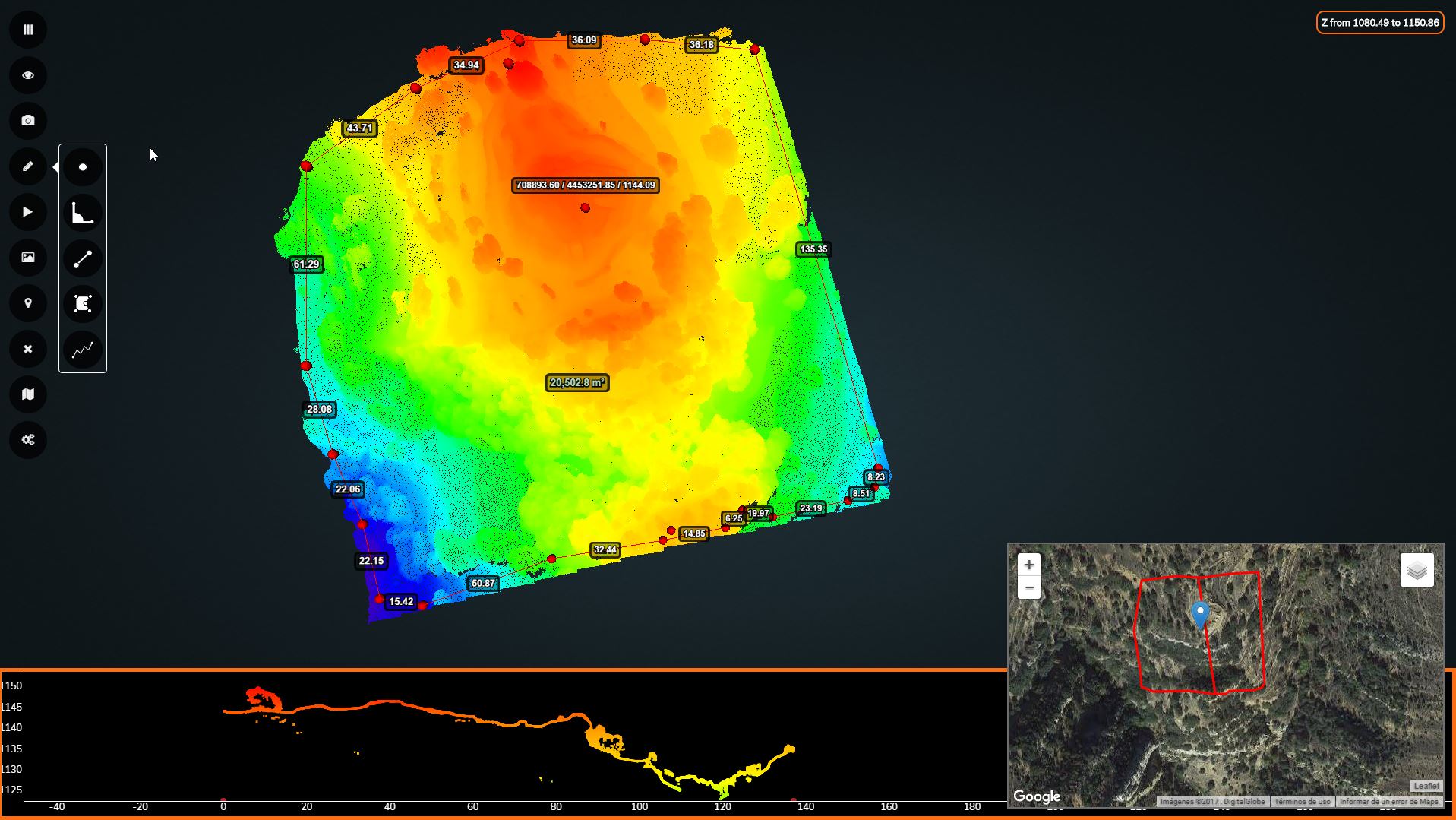Open the Leaflet attribution link
The height and width of the screenshot is (820, 1456).
1426,786
